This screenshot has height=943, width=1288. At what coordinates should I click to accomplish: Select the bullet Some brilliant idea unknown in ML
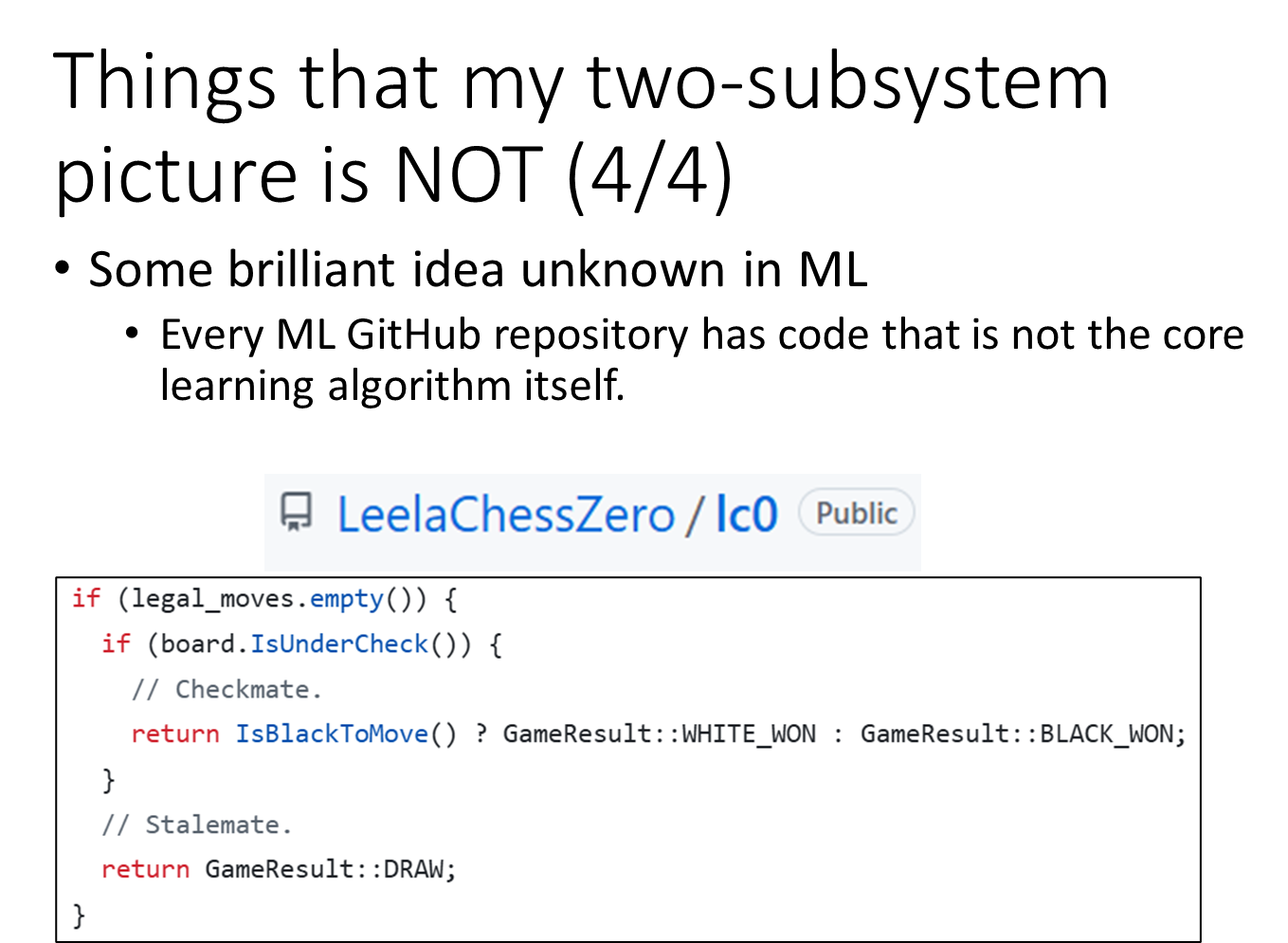pos(478,269)
